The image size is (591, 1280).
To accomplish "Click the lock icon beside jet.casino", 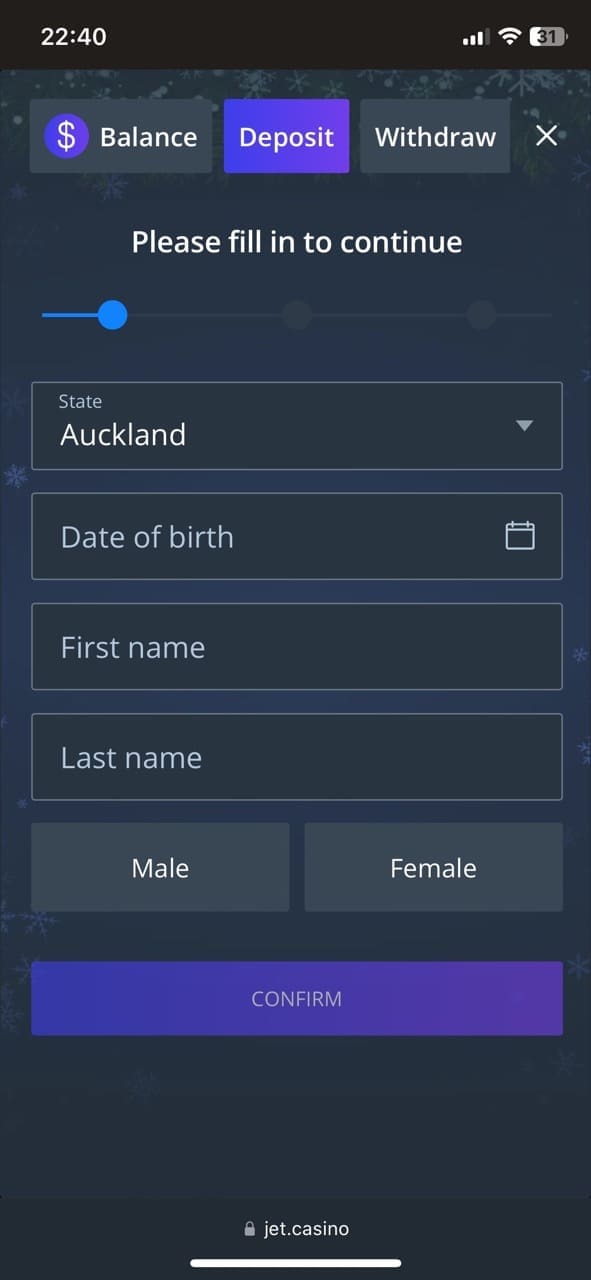I will coord(250,1229).
